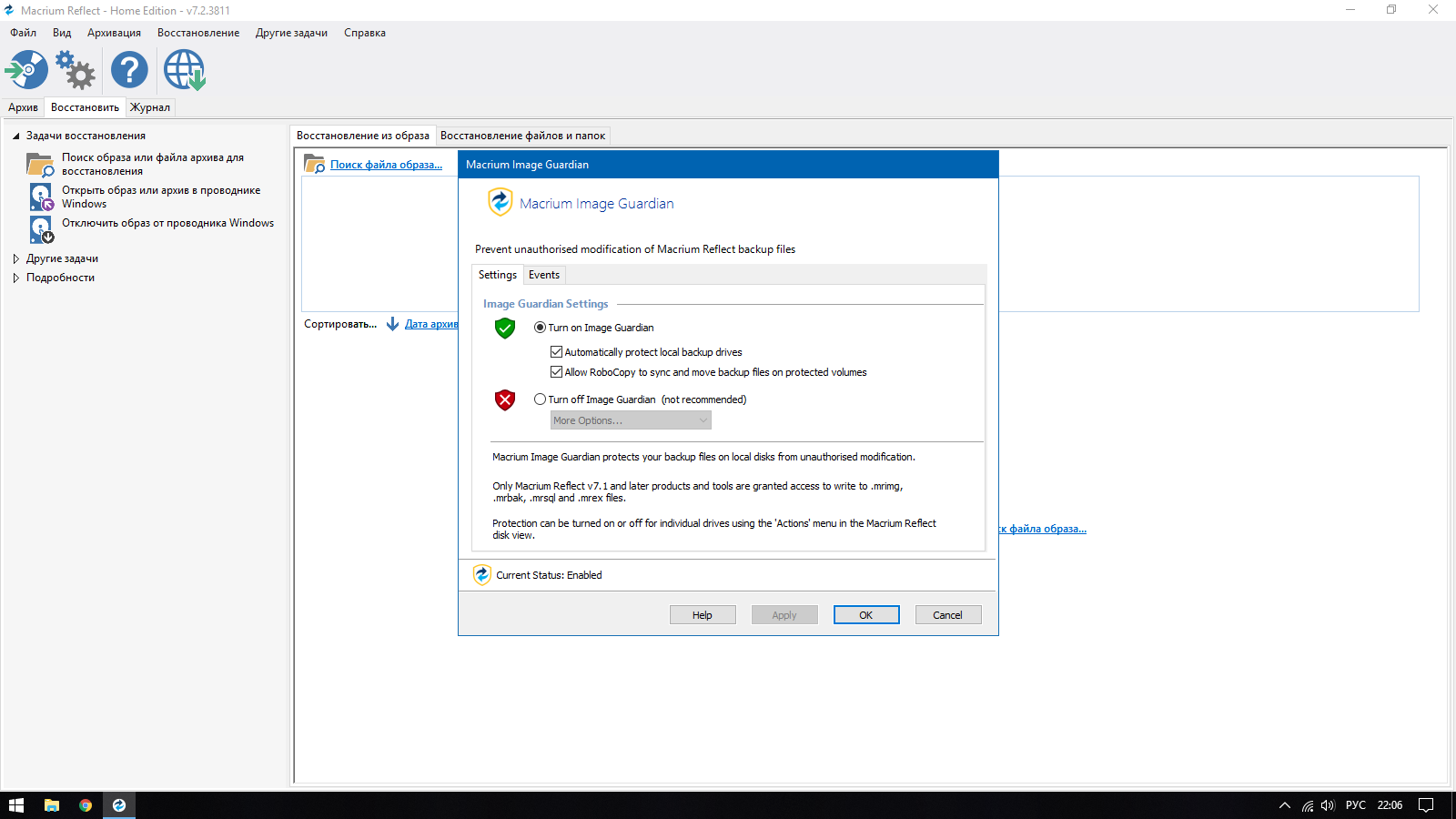Viewport: 1456px width, 819px height.
Task: Select Turn on Image Guardian radio button
Action: tap(541, 328)
